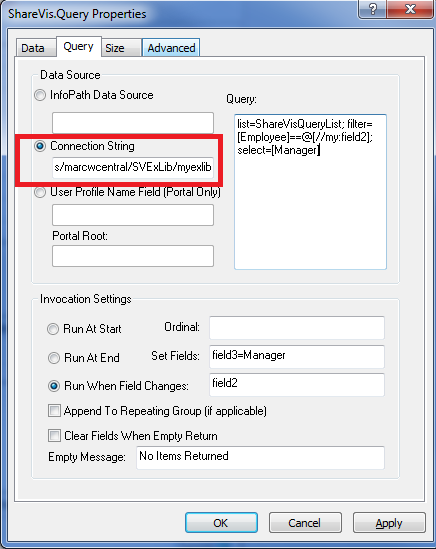Viewport: 436px width, 549px height.
Task: Click the Ordinal text field
Action: [297, 328]
